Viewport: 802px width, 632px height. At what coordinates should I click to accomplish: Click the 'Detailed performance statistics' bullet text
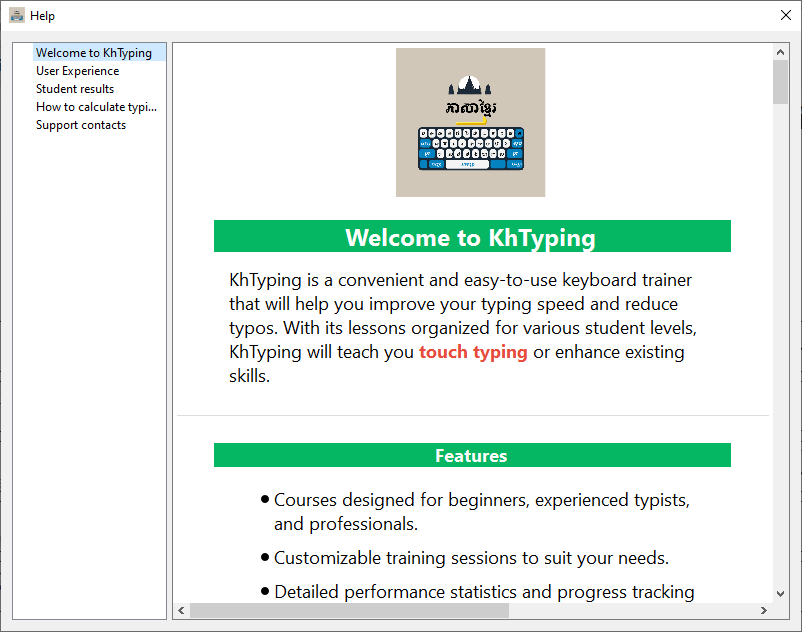pos(484,592)
